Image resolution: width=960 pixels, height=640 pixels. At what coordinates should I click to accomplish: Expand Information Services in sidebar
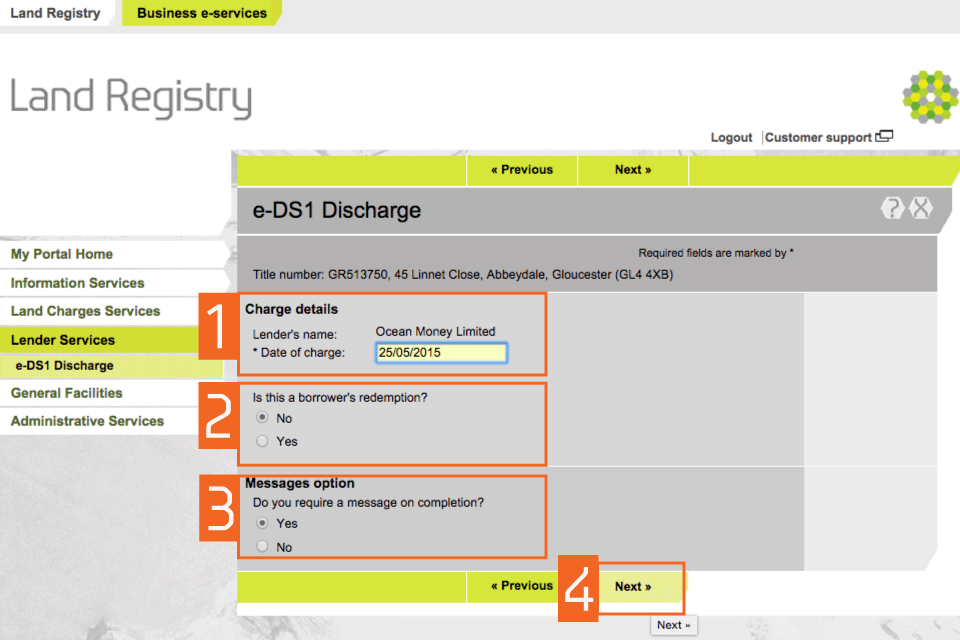[77, 283]
